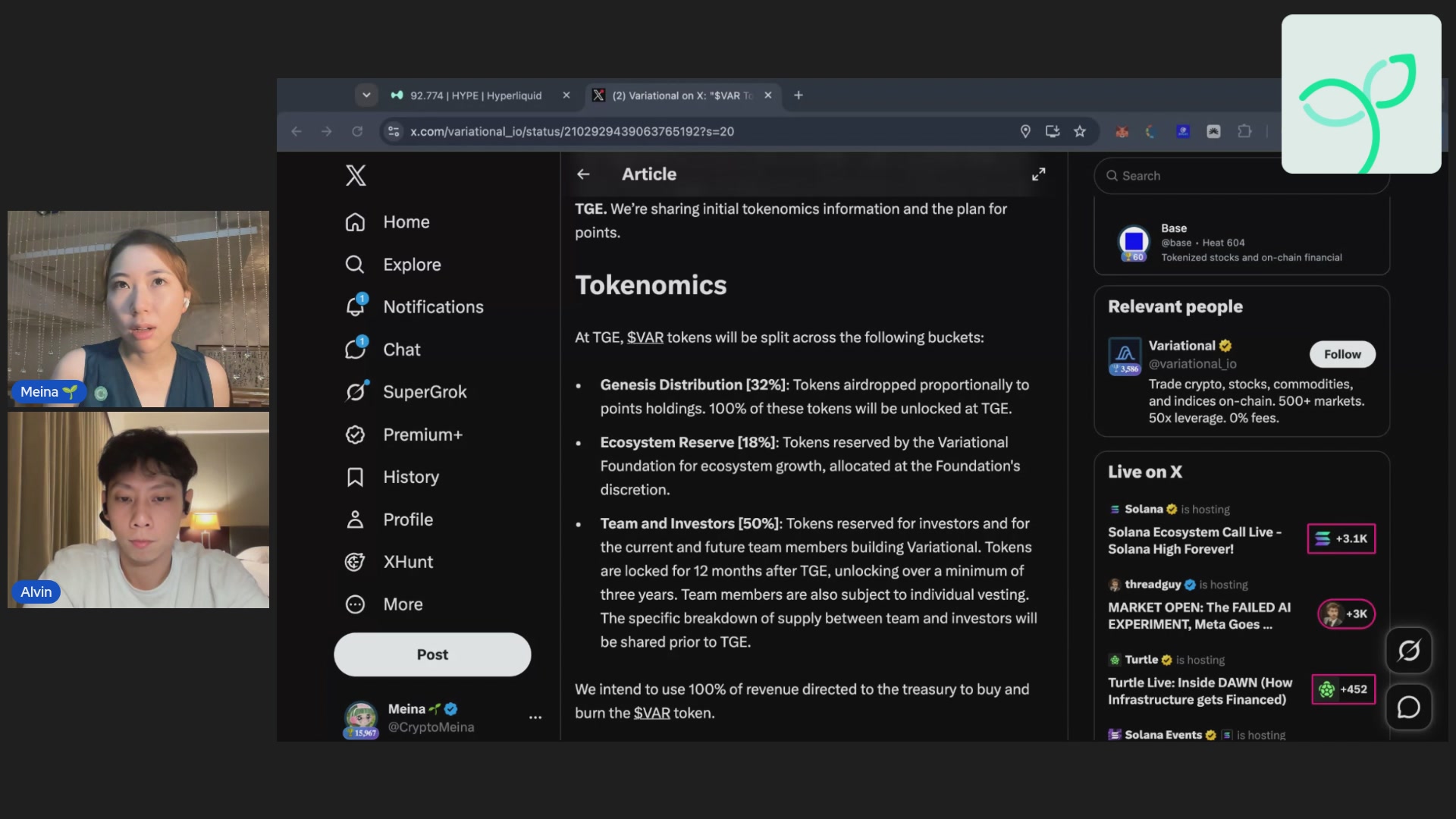Screen dimensions: 1456x819
Task: Open the tab search dropdown arrow
Action: 366,96
